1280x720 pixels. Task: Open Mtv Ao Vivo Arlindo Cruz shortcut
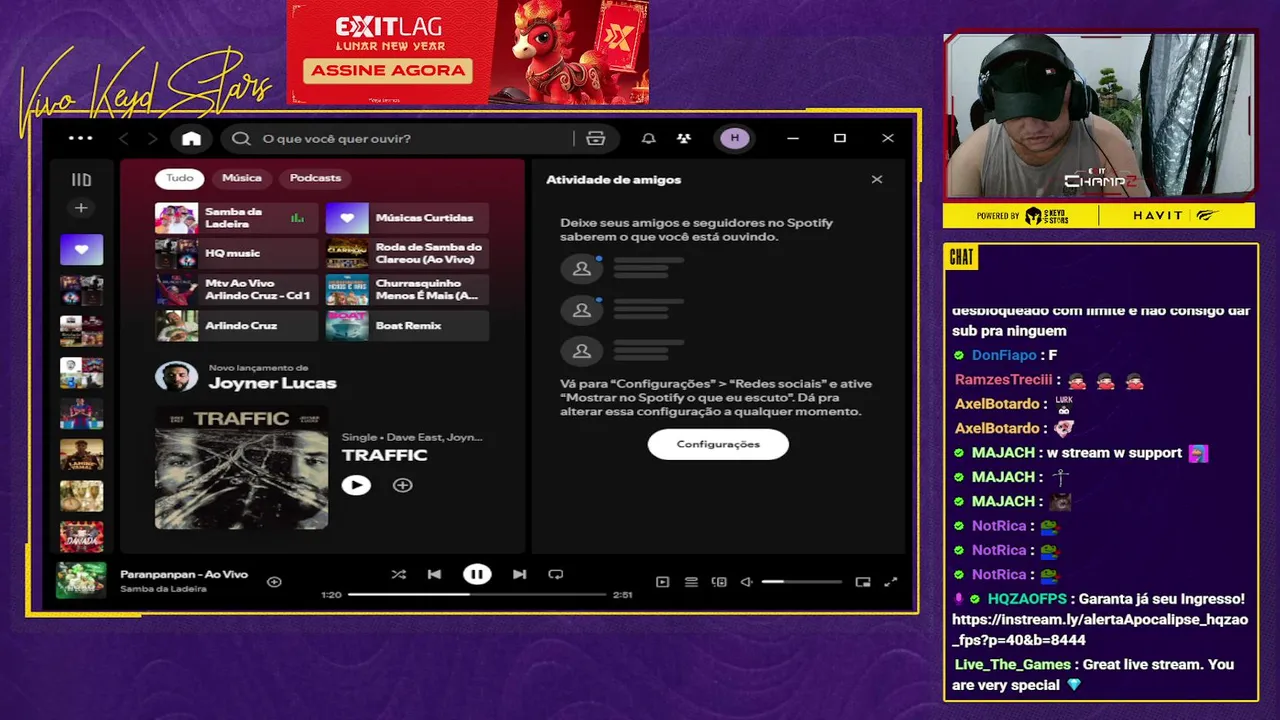point(237,290)
